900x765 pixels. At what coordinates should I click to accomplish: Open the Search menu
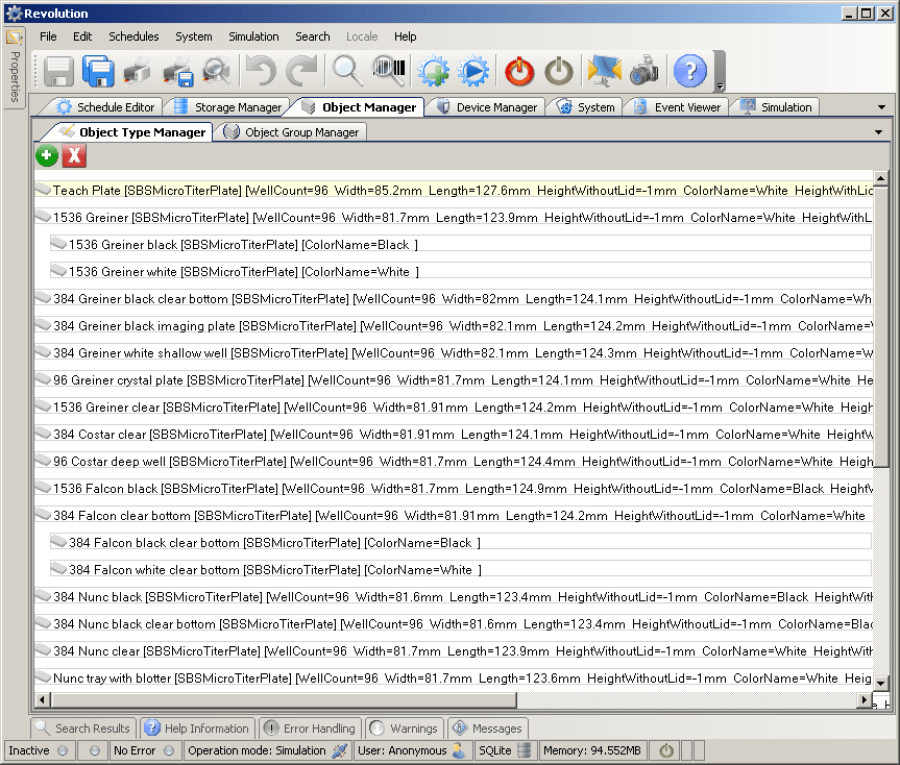pyautogui.click(x=313, y=36)
